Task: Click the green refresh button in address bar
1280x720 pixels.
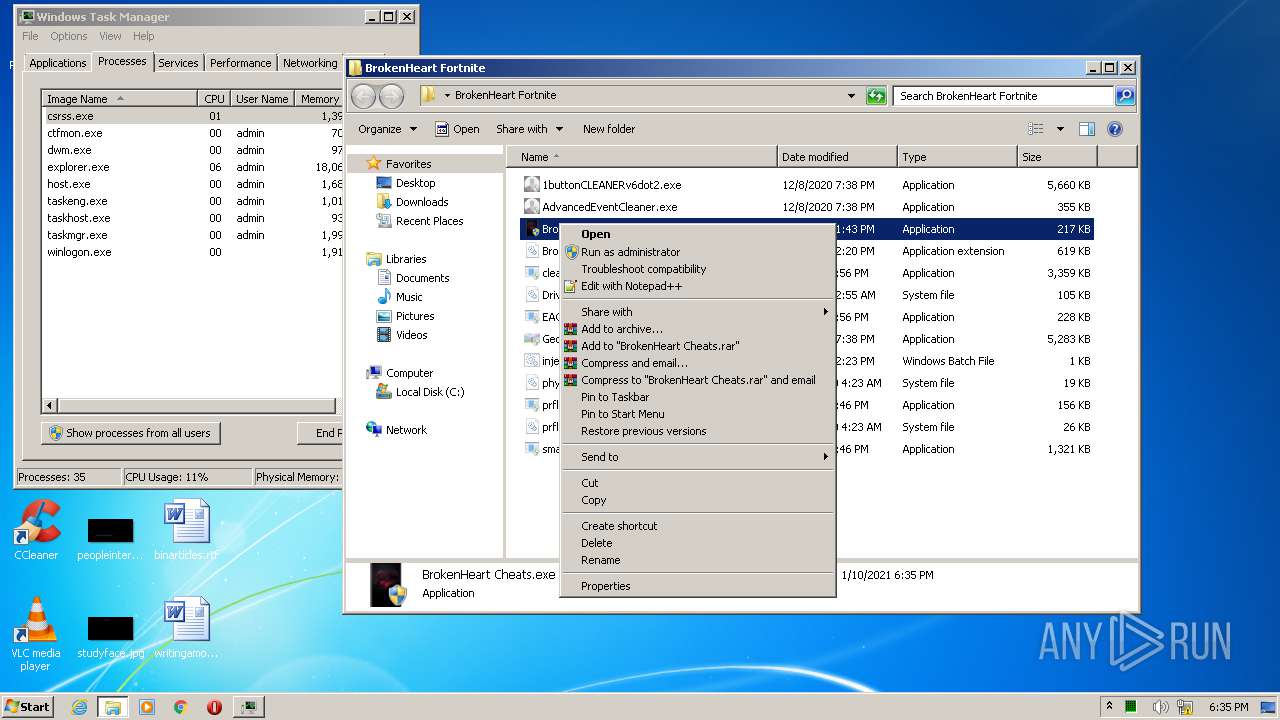Action: [876, 96]
